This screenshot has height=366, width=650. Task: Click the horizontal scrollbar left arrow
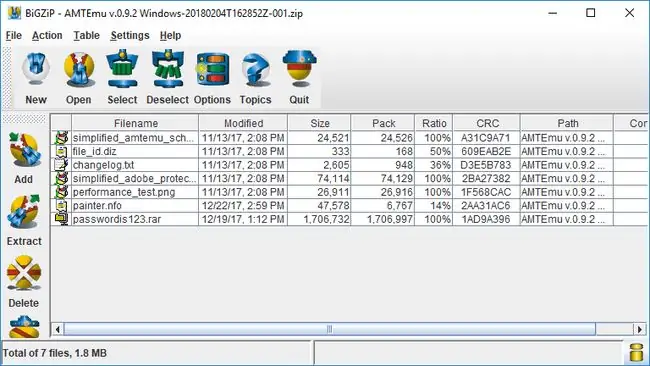[x=58, y=330]
